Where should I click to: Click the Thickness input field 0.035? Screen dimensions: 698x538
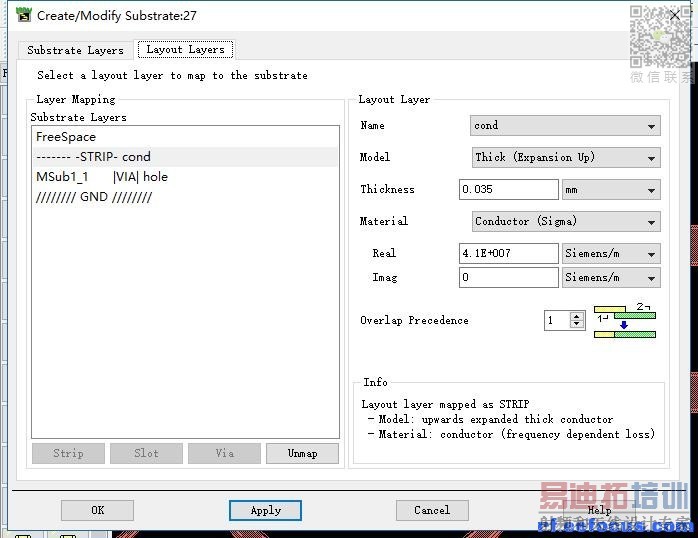tap(509, 190)
